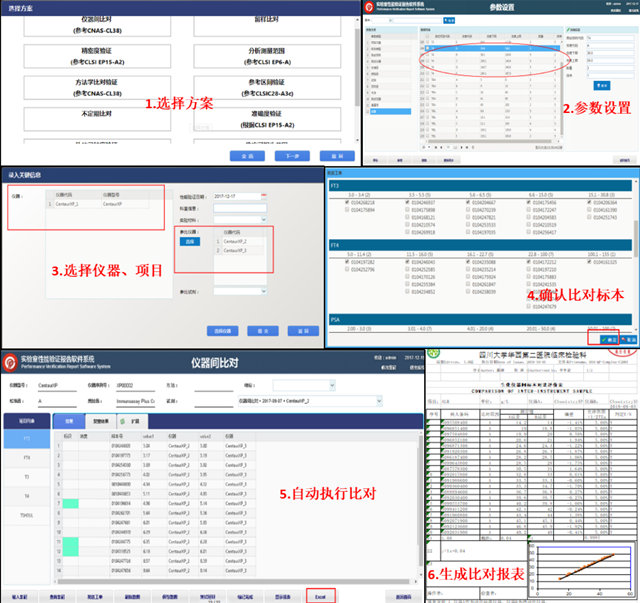640x603 pixels.
Task: Uncheck FT4 sample 0104161325
Action: (x=589, y=262)
